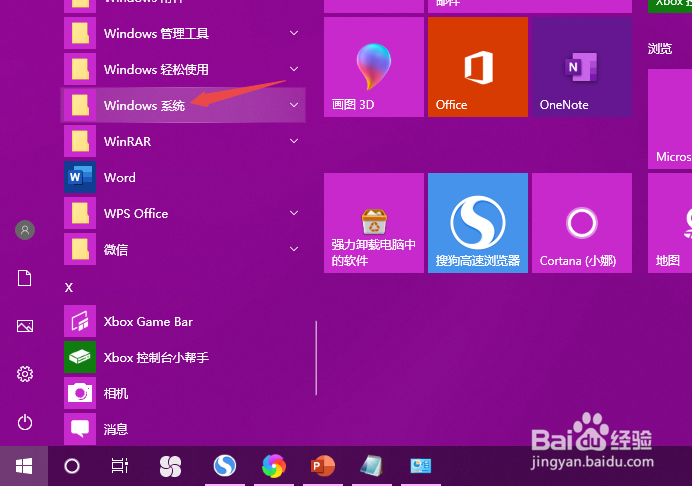Click the WPS Office folder icon
The image size is (692, 486).
click(80, 213)
